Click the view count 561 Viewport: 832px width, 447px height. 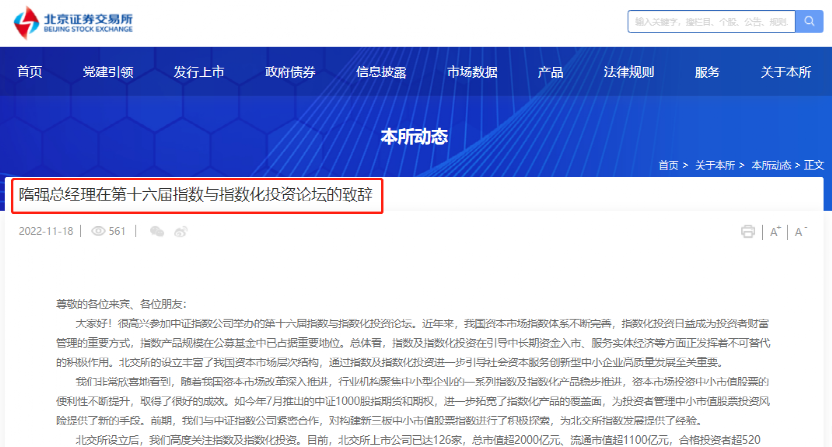[117, 231]
